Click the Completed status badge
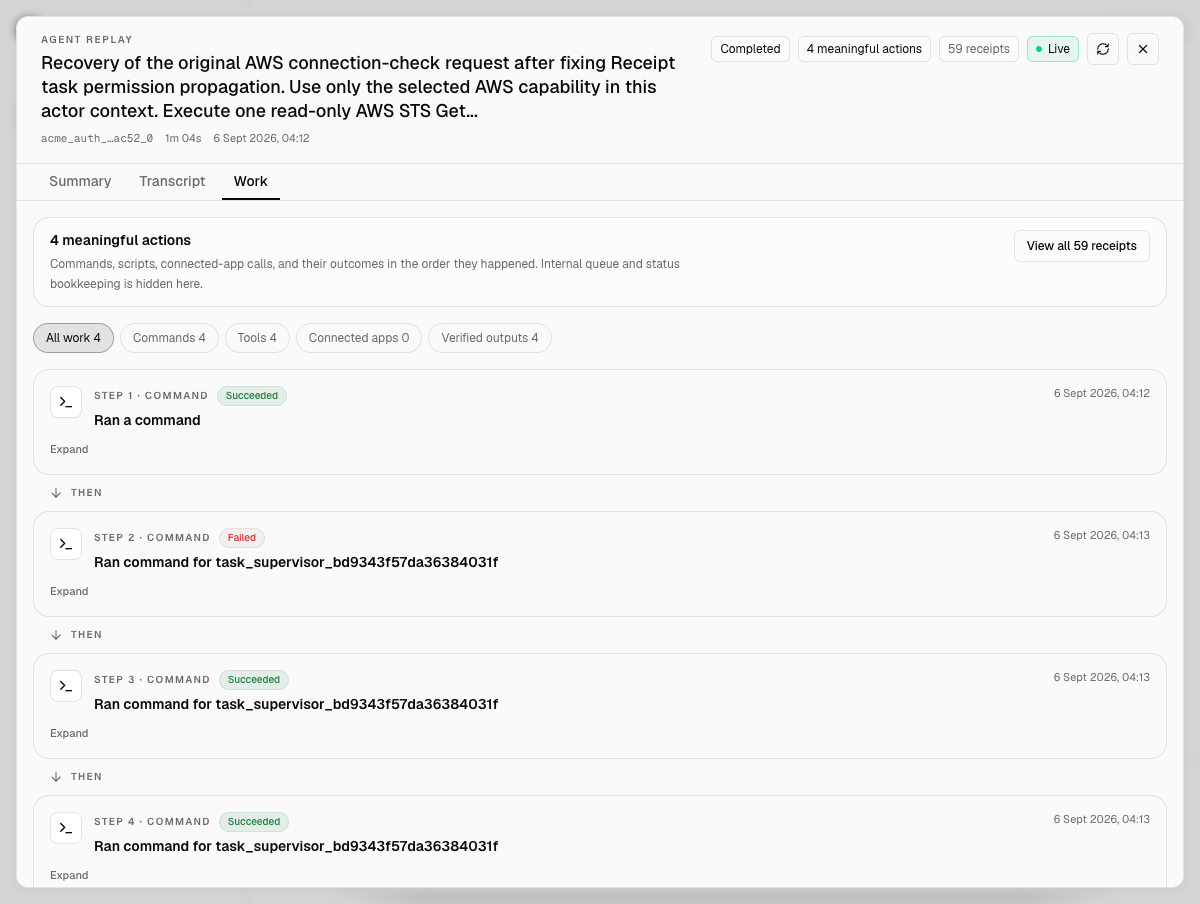This screenshot has width=1200, height=904. [750, 49]
